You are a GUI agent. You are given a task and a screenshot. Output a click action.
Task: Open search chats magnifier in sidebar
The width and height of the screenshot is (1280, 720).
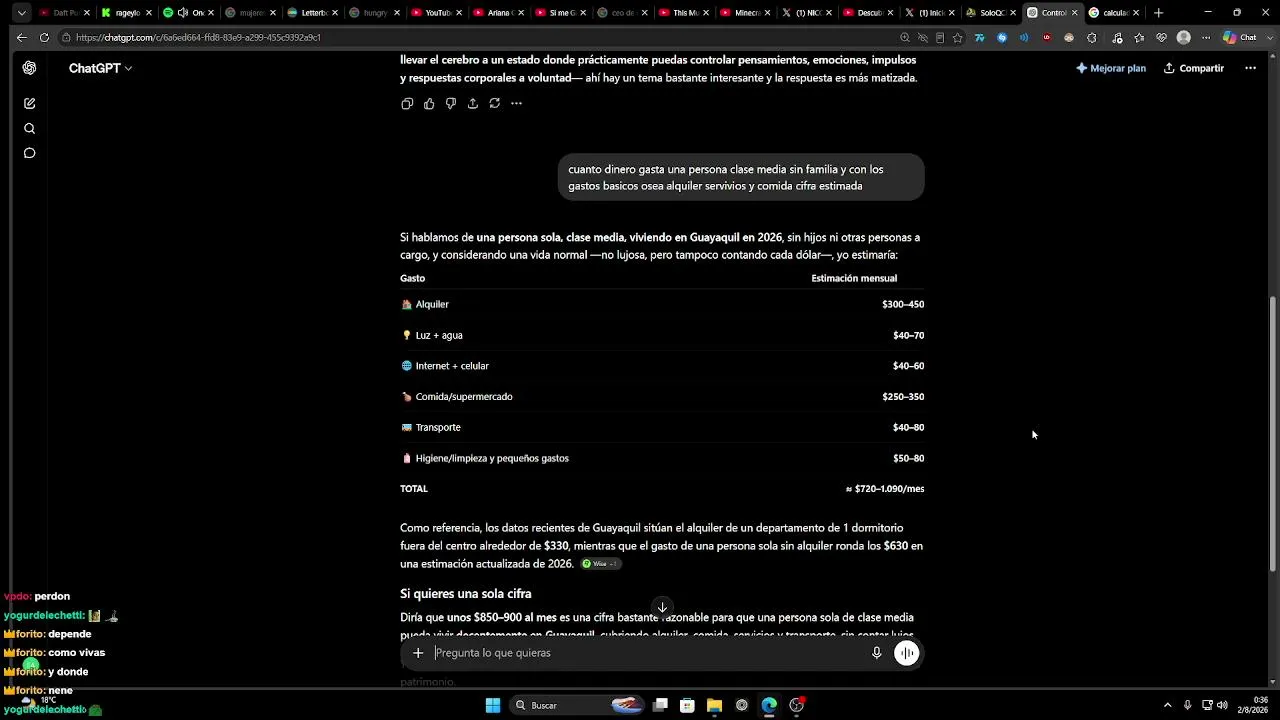pyautogui.click(x=29, y=128)
